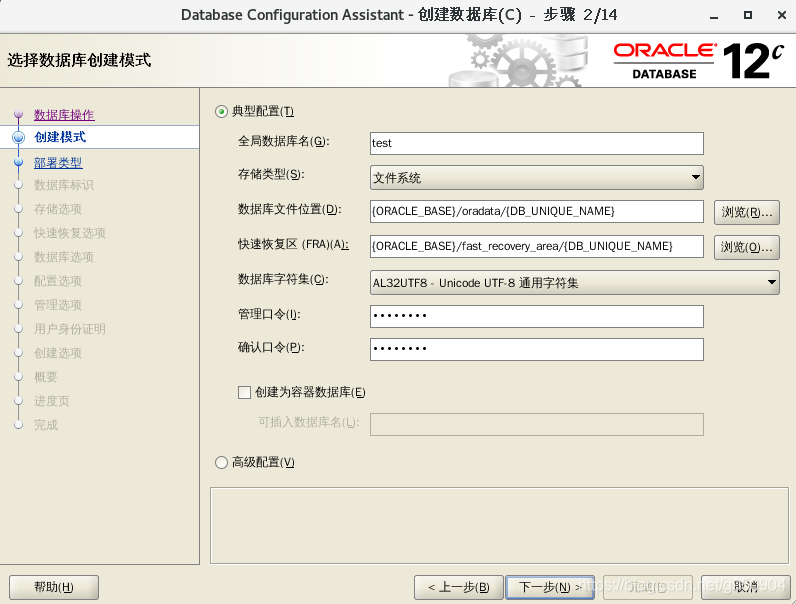Image resolution: width=796 pixels, height=604 pixels.
Task: Click the 部署类型 step bullet icon
Action: (x=18, y=162)
